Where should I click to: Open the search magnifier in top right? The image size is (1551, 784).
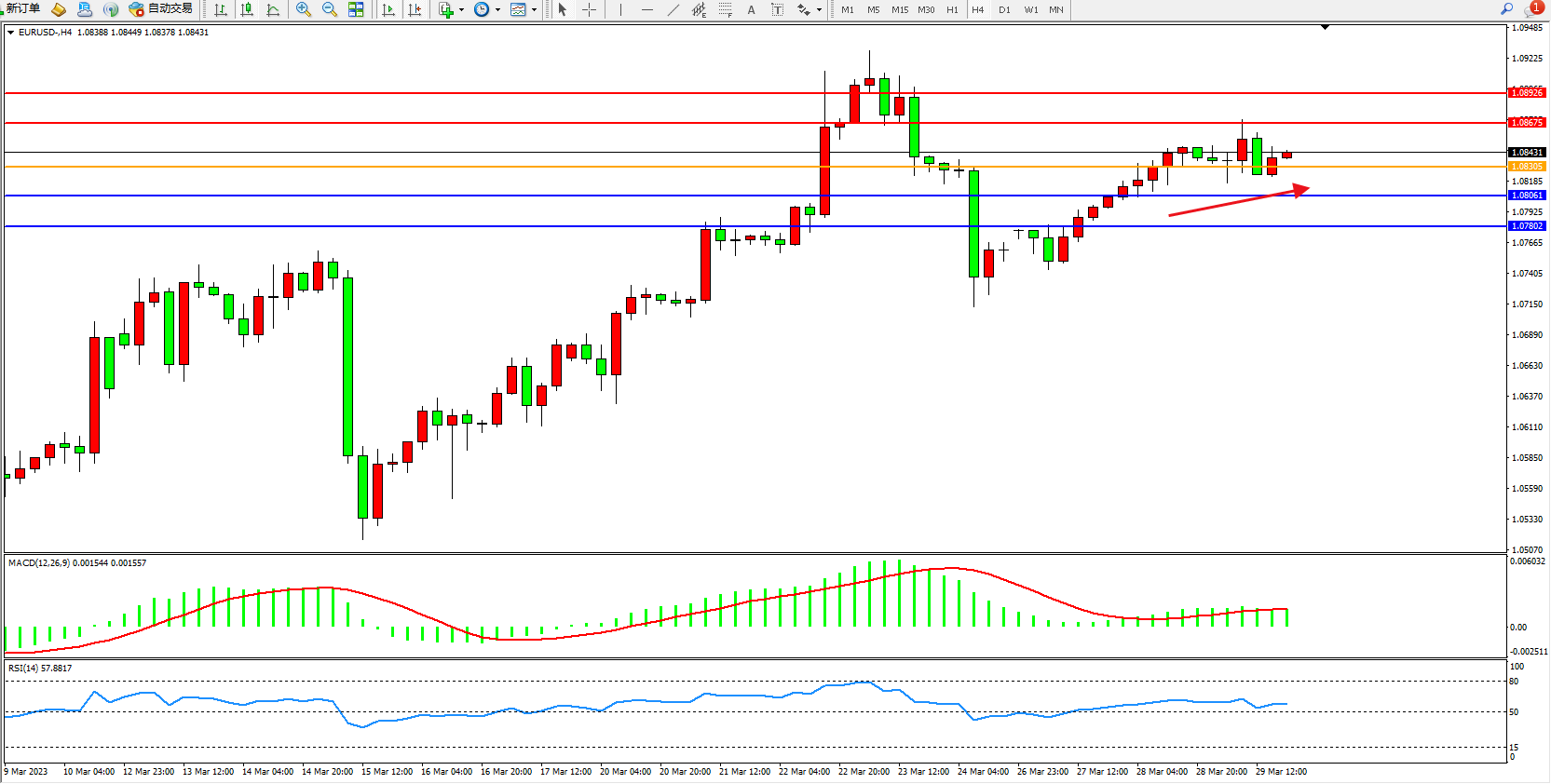tap(1506, 8)
